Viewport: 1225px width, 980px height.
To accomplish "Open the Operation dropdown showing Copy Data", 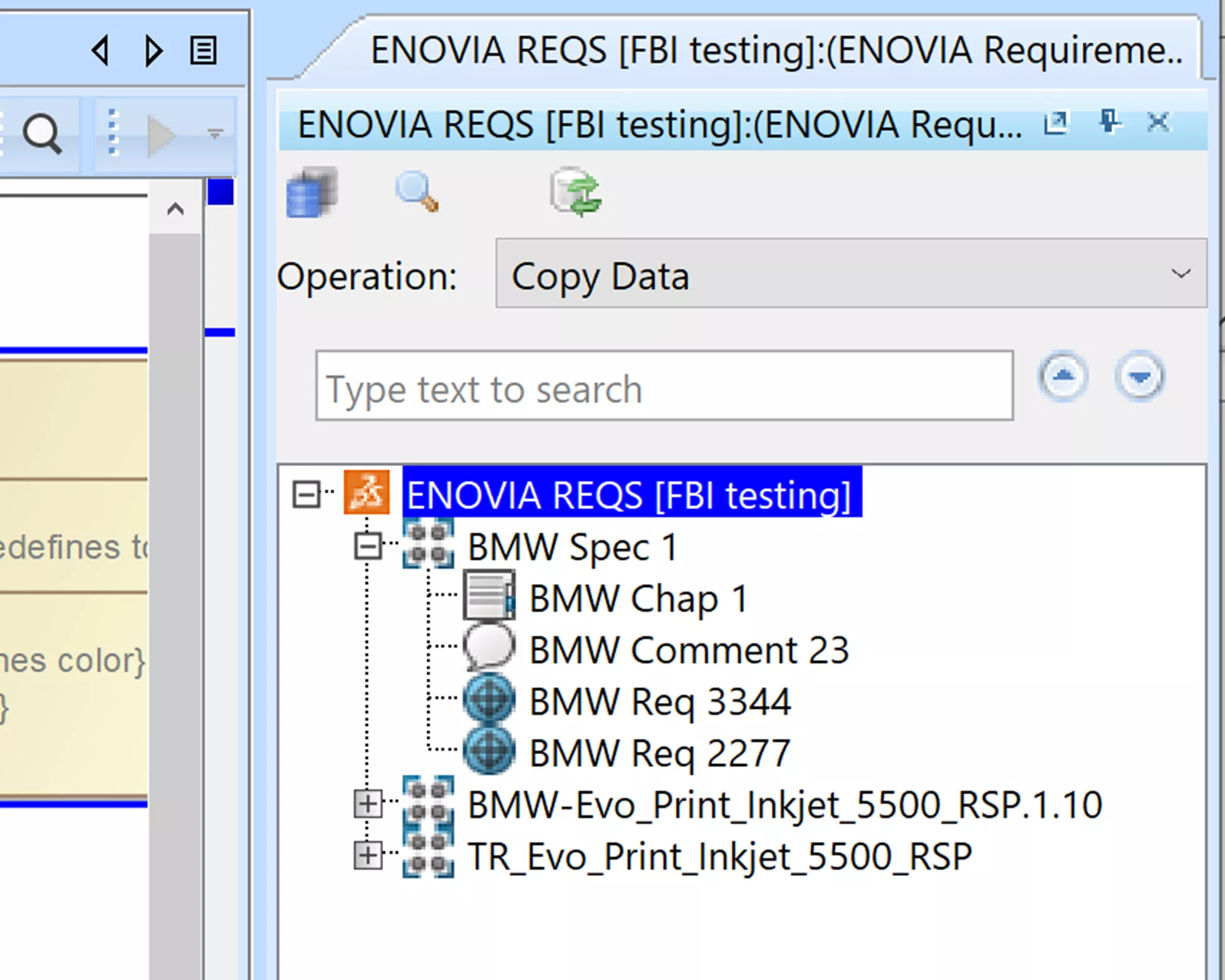I will point(851,273).
